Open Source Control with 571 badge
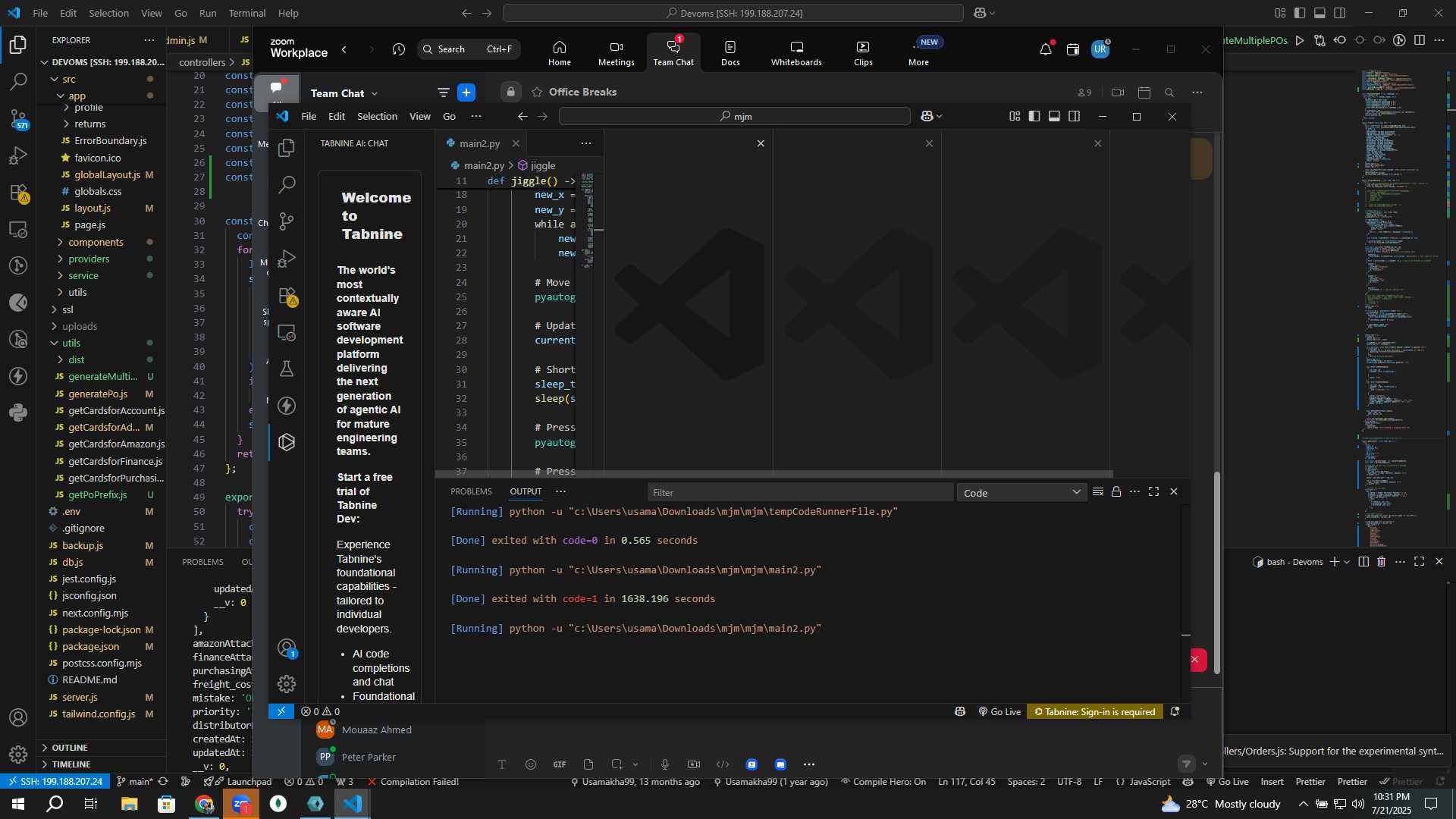The height and width of the screenshot is (819, 1456). [18, 119]
